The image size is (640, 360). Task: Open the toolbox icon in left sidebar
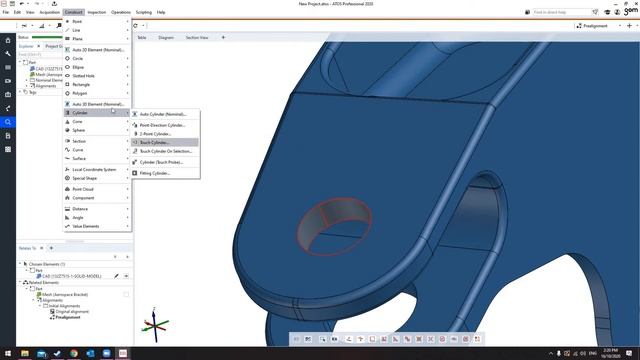coord(8,95)
